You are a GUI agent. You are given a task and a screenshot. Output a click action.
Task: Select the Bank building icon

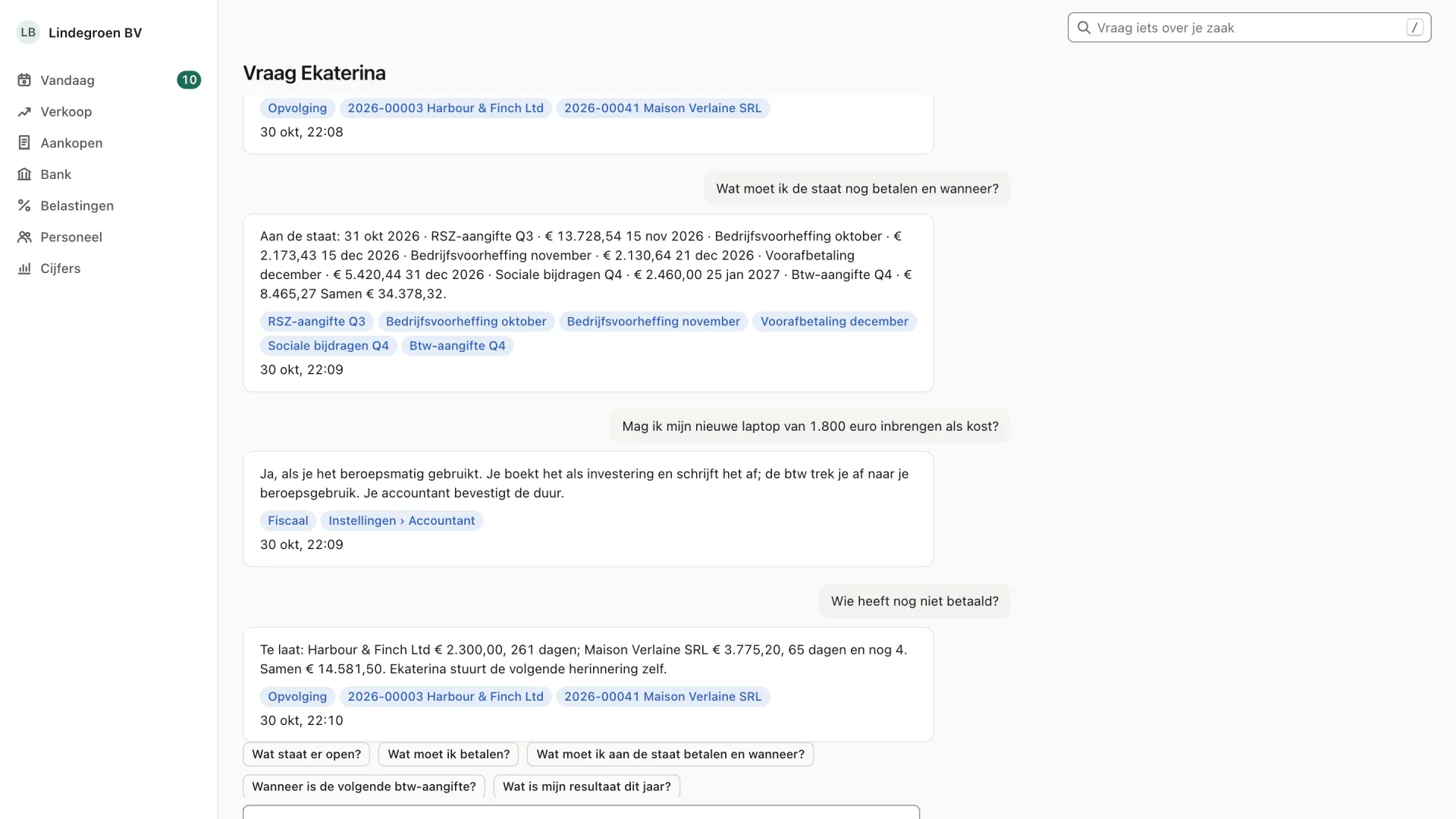(24, 174)
